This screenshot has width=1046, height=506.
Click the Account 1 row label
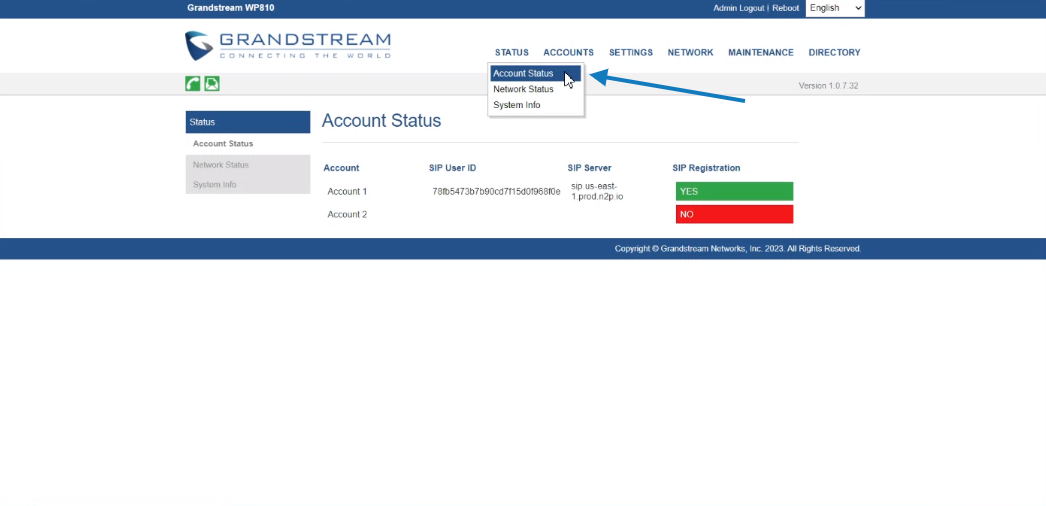coord(347,191)
